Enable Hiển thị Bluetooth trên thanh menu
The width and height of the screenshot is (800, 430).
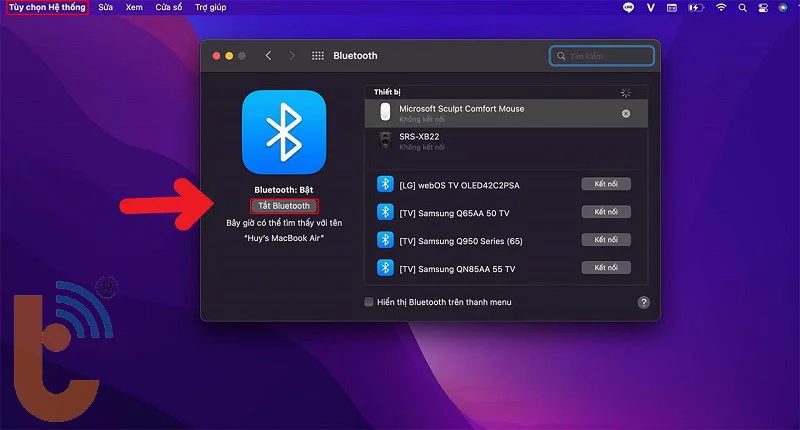(369, 302)
